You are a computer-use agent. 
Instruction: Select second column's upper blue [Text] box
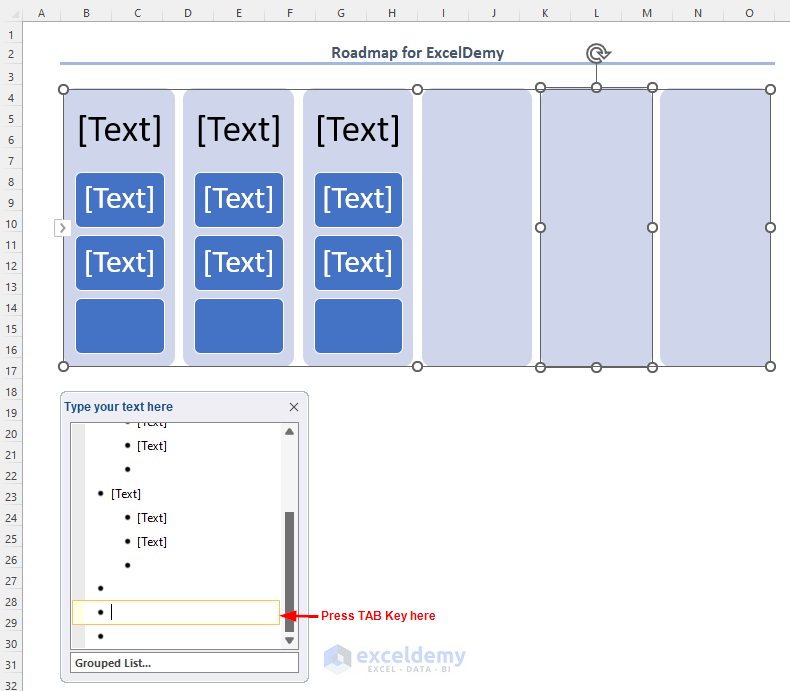(x=239, y=199)
